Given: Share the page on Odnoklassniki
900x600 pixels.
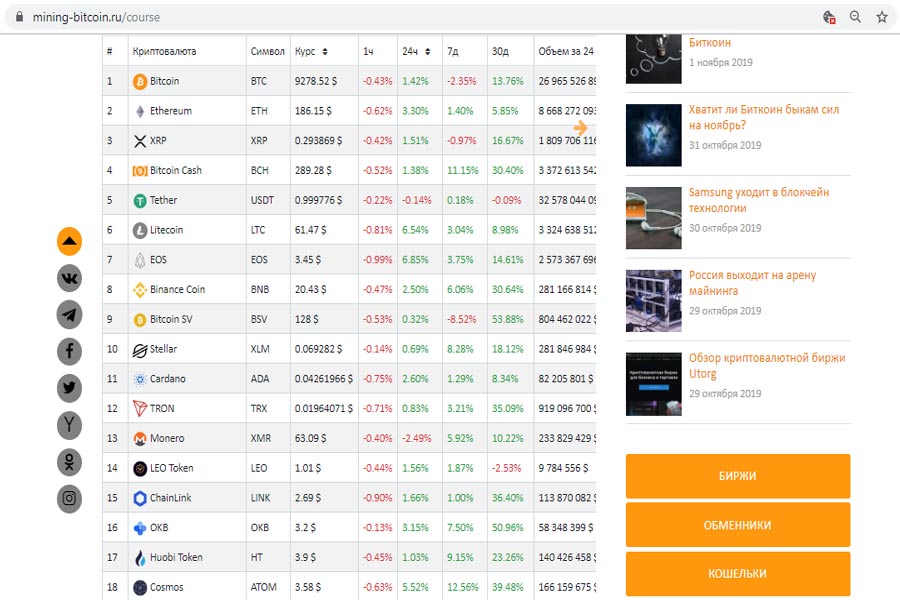Looking at the screenshot, I should (69, 462).
